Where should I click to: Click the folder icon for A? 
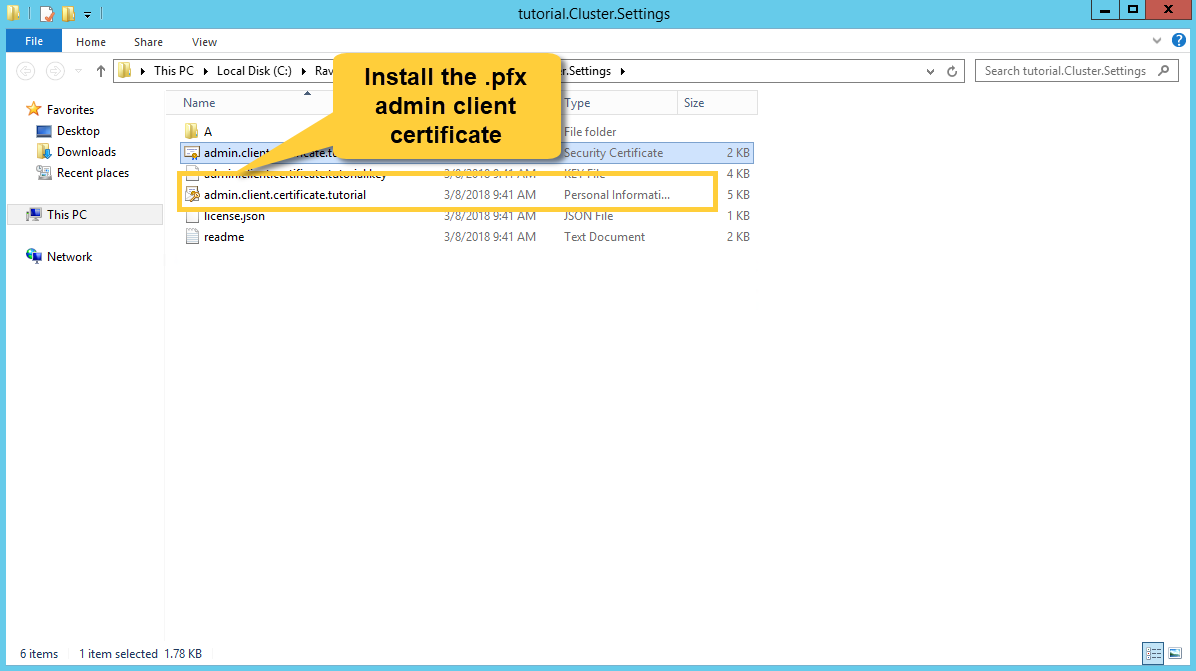tap(191, 131)
